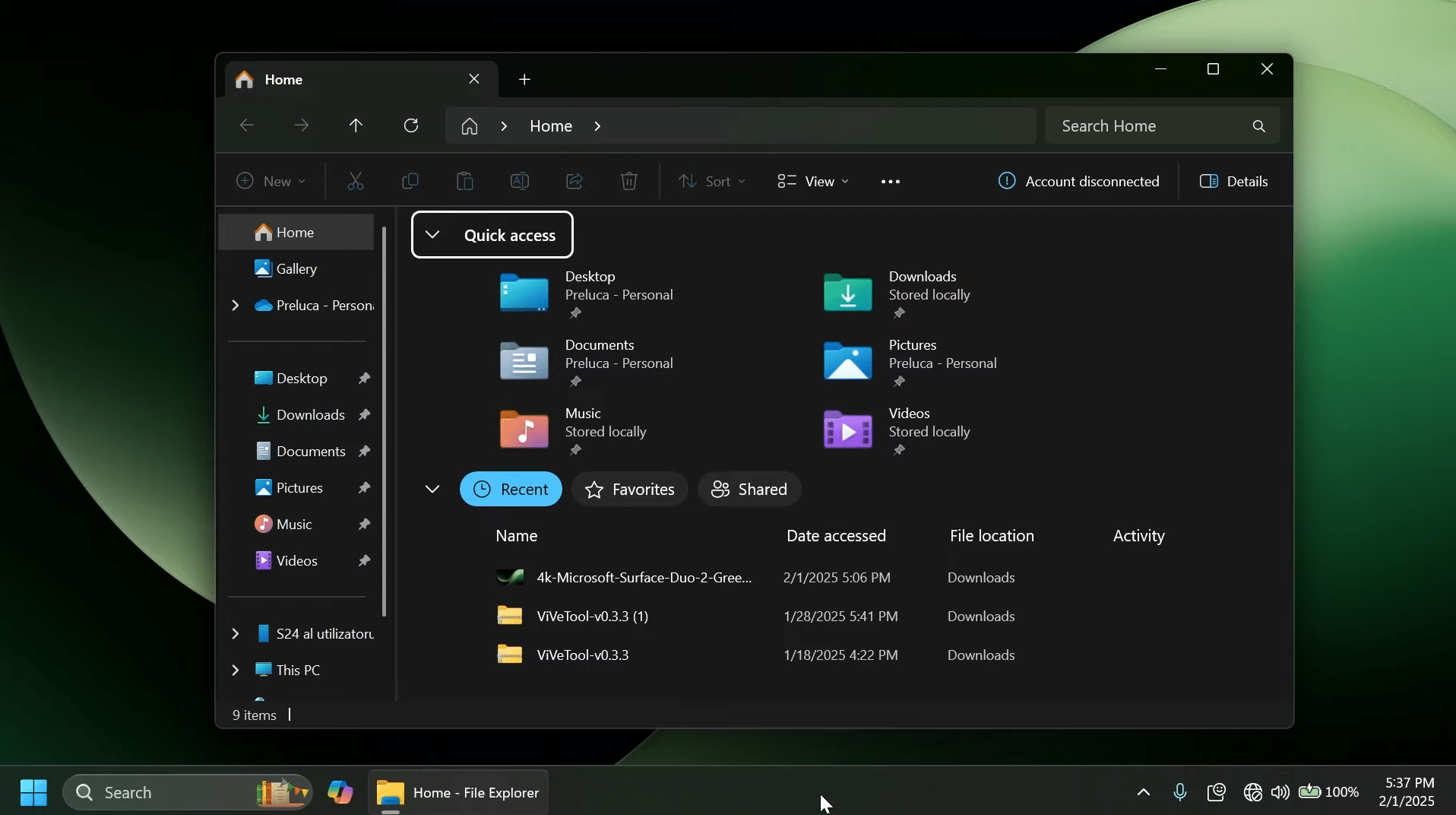Click the Share icon in toolbar
Screen dimensions: 1456x815
(x=574, y=181)
